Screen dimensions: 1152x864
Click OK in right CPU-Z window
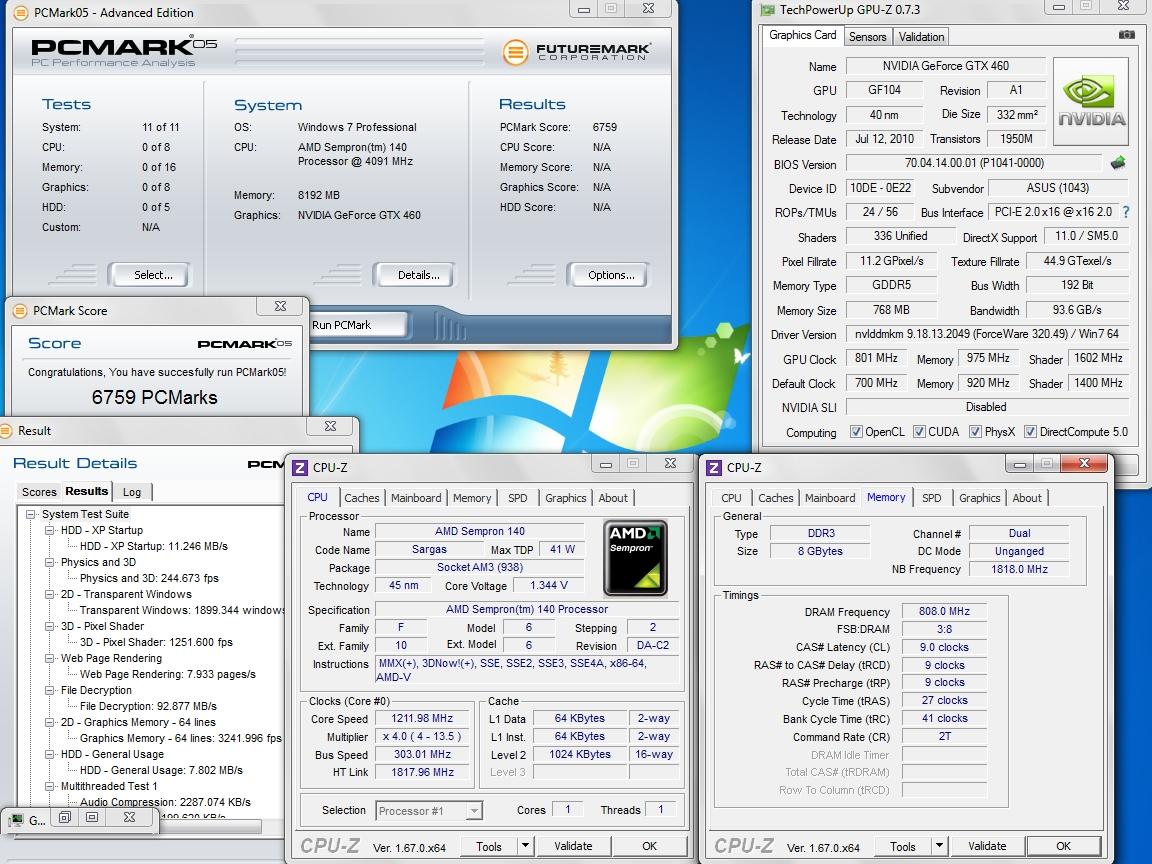point(1063,846)
